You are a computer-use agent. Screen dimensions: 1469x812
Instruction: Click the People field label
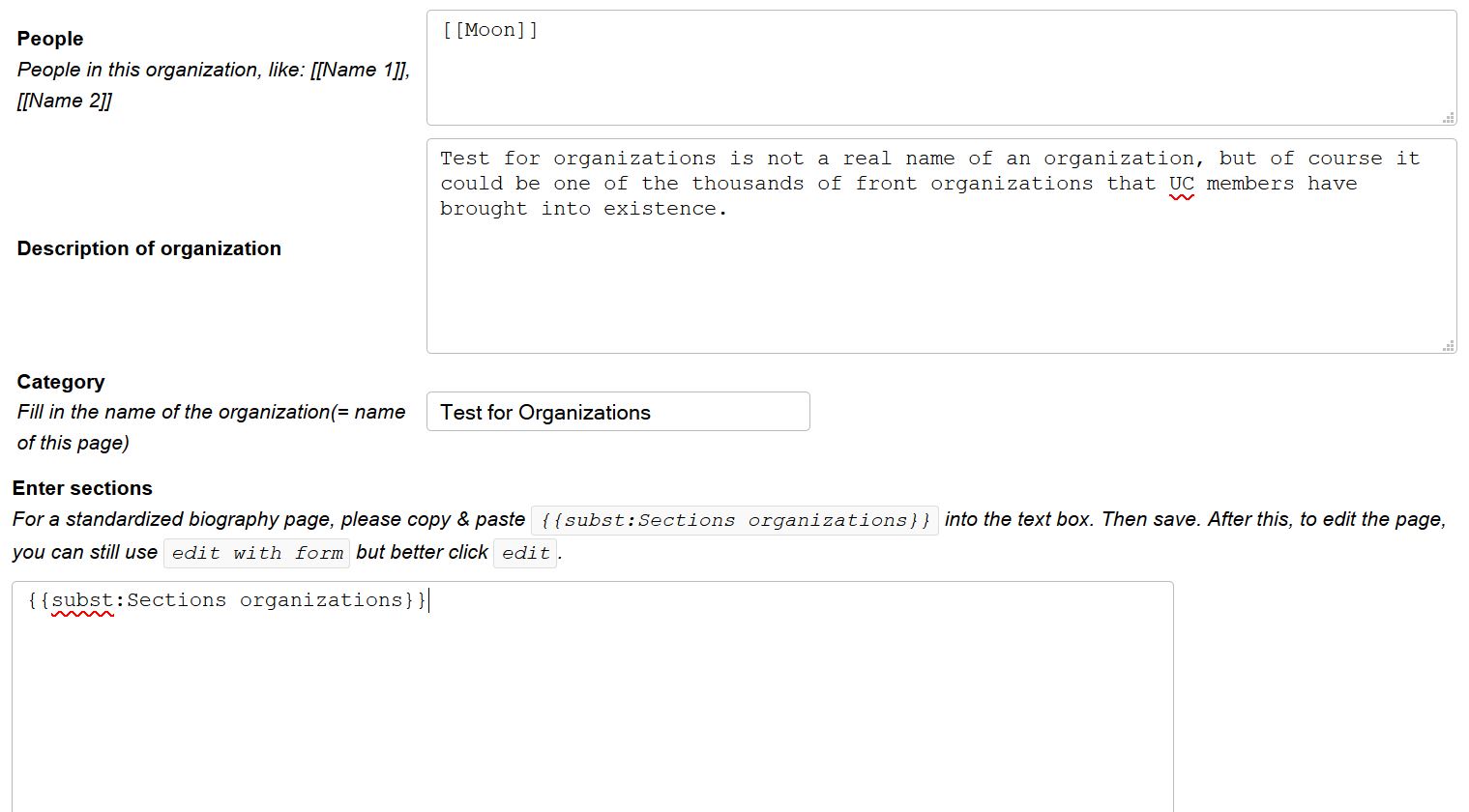pyautogui.click(x=50, y=39)
